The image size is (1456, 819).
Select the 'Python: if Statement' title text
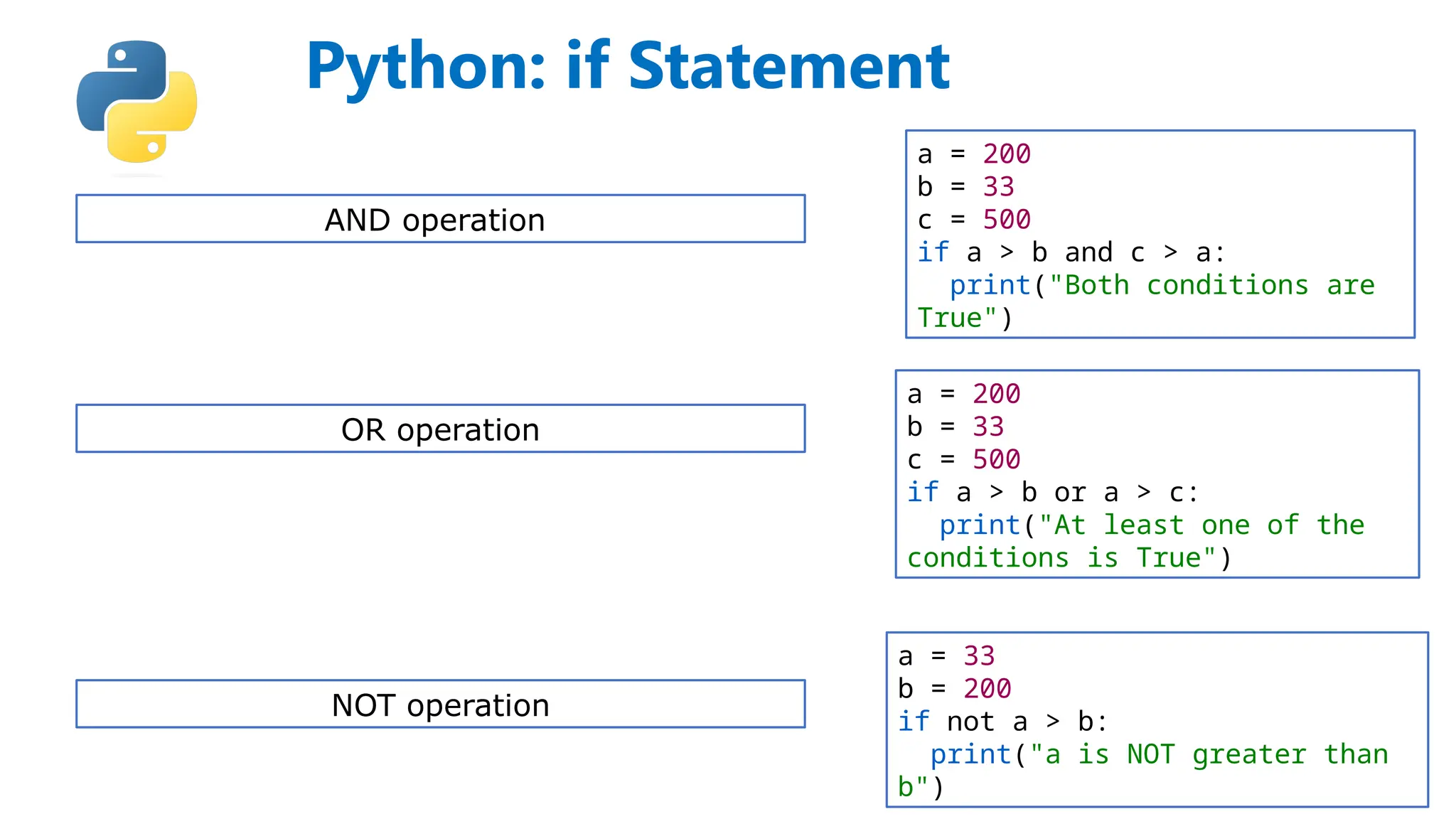pyautogui.click(x=628, y=68)
